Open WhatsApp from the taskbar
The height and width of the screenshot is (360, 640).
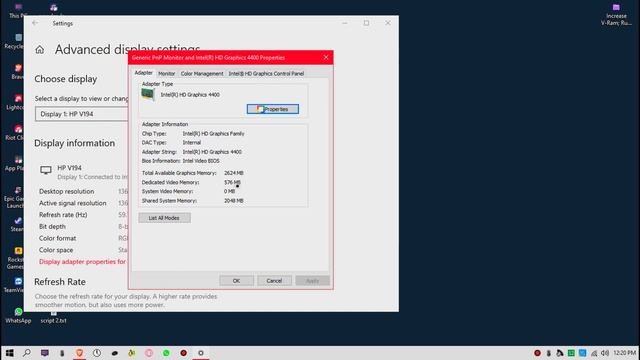click(x=166, y=353)
